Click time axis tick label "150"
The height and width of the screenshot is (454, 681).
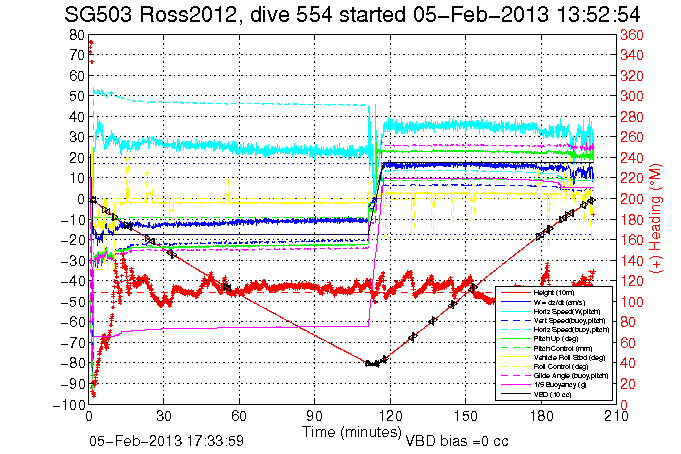click(x=466, y=416)
